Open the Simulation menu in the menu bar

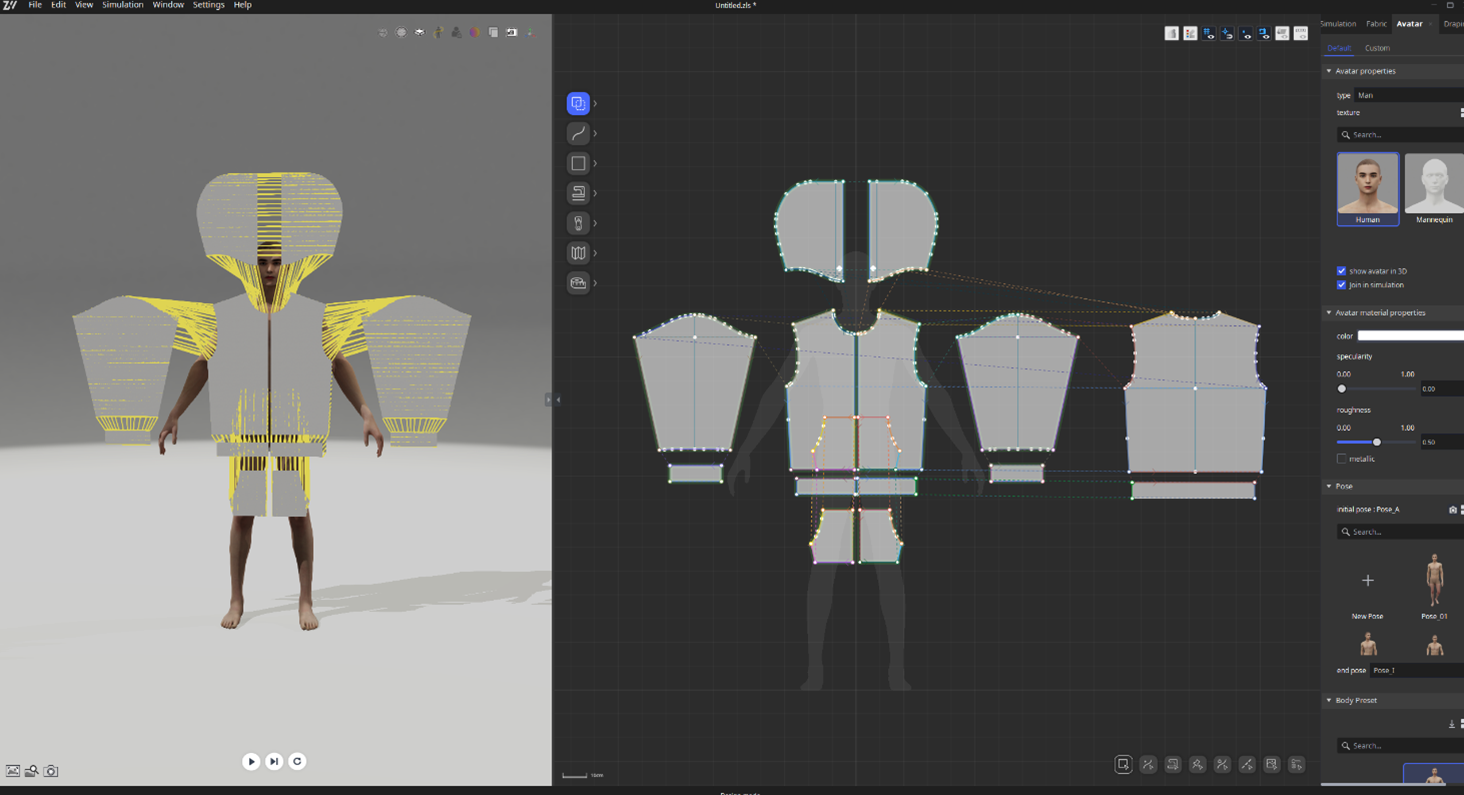tap(122, 5)
